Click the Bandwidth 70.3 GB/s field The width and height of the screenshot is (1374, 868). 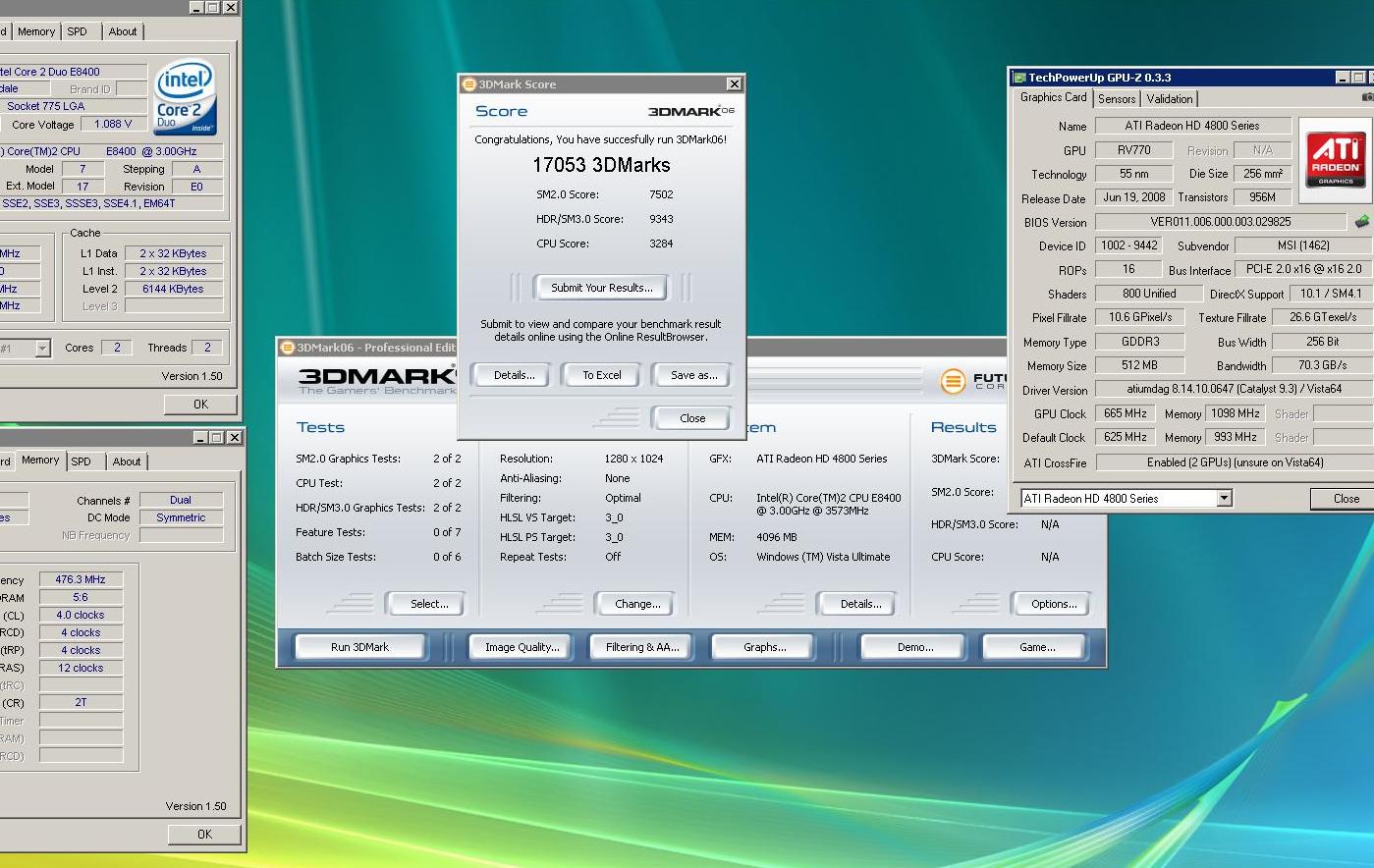coord(1322,365)
